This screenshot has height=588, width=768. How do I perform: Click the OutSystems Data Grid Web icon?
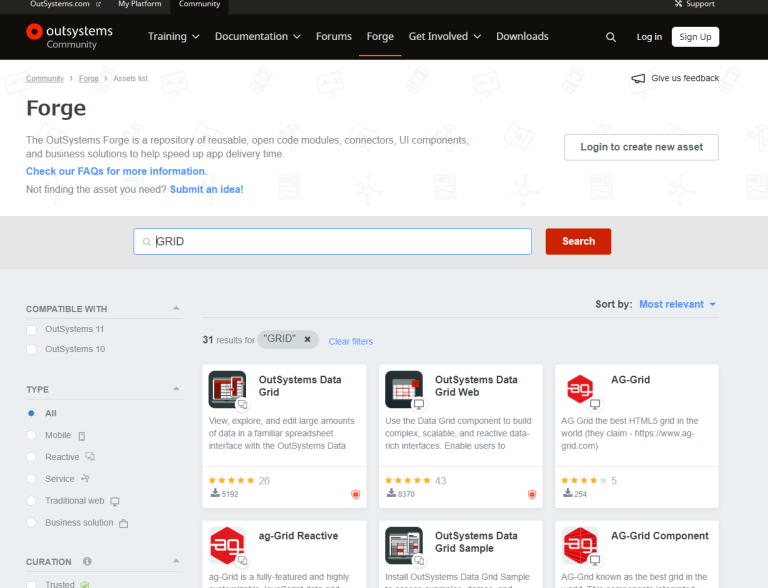(x=404, y=390)
